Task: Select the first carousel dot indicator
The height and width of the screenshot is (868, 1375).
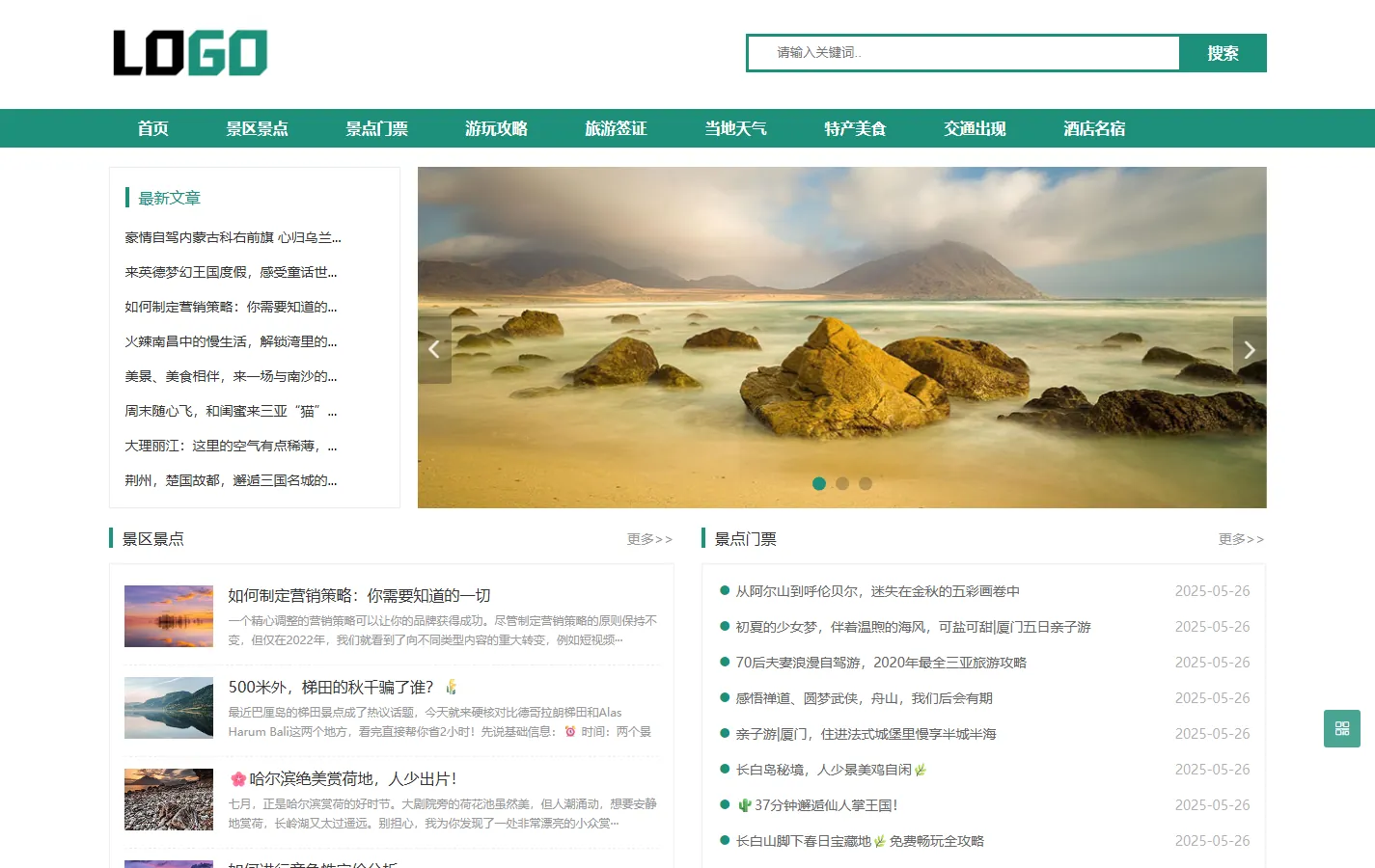Action: coord(819,483)
